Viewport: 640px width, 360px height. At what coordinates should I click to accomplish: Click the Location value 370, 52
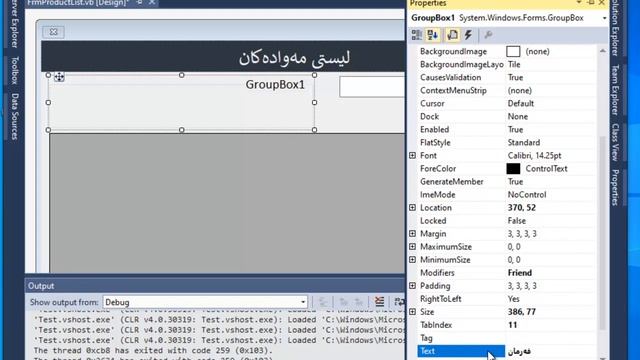522,208
